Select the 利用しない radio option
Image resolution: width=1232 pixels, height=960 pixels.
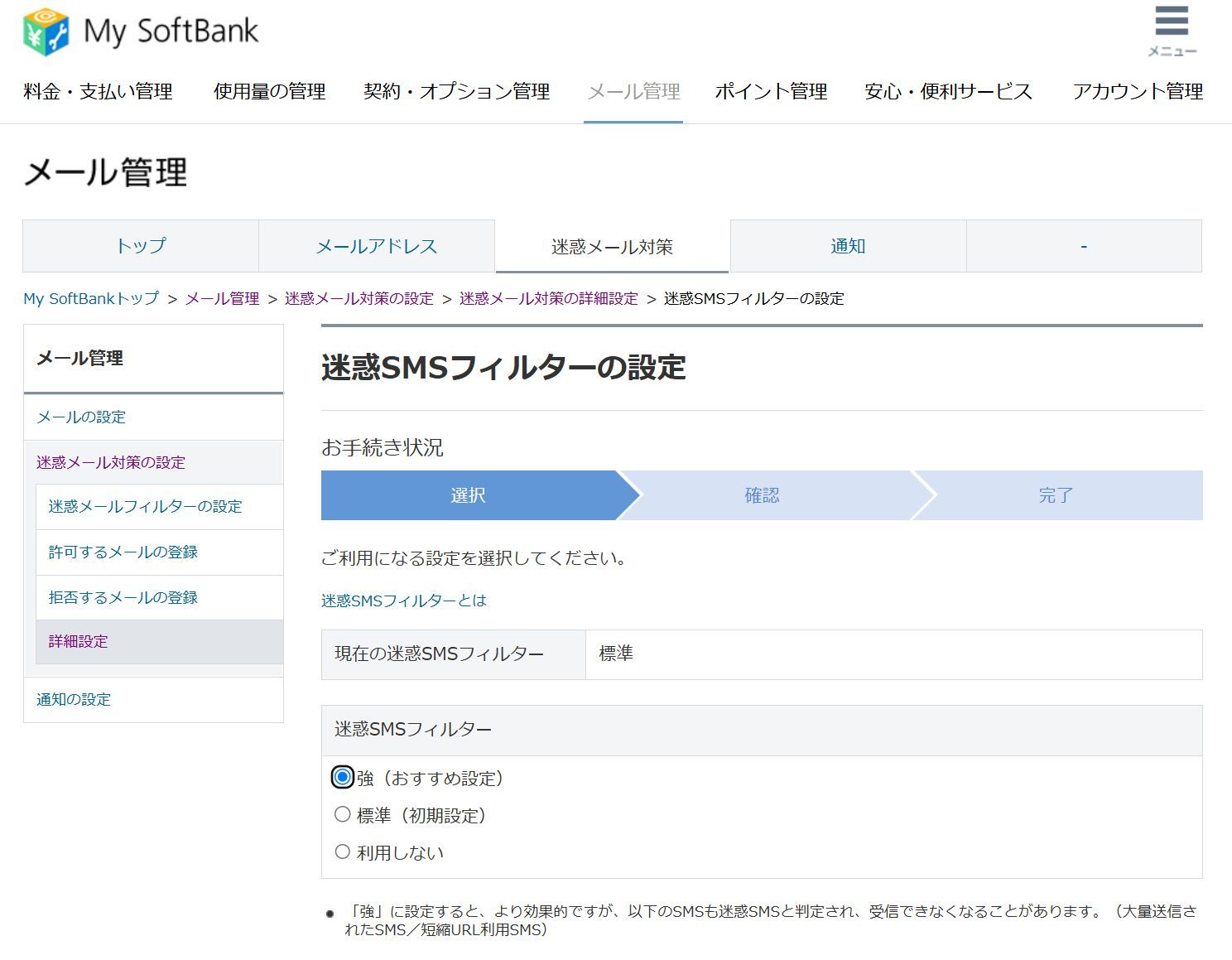[x=342, y=851]
